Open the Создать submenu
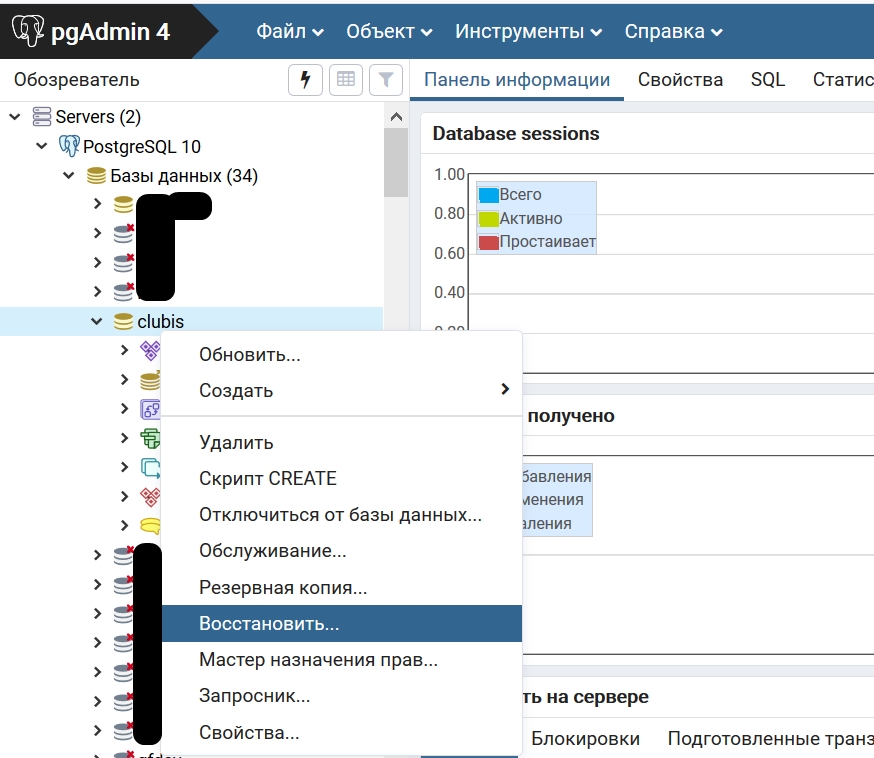874x758 pixels. 342,390
